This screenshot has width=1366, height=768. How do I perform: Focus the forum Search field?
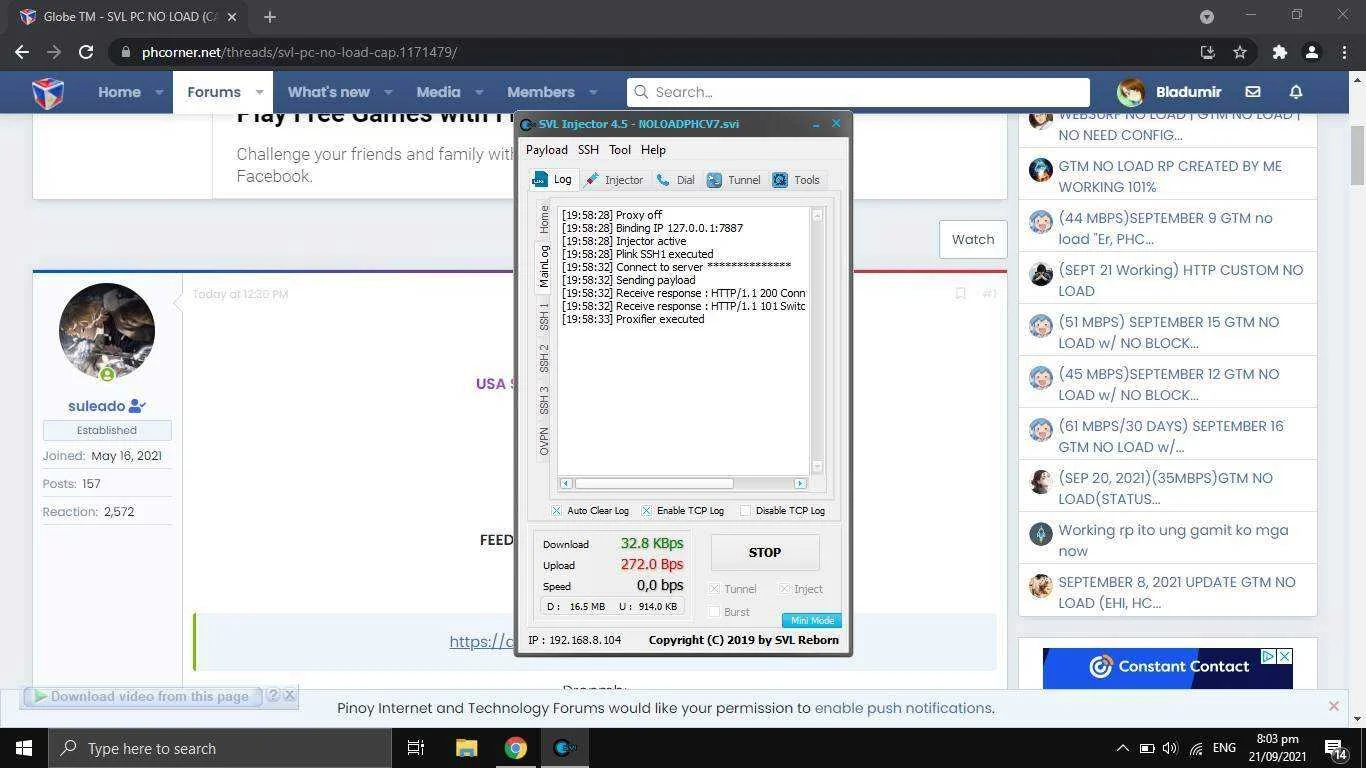click(x=858, y=92)
